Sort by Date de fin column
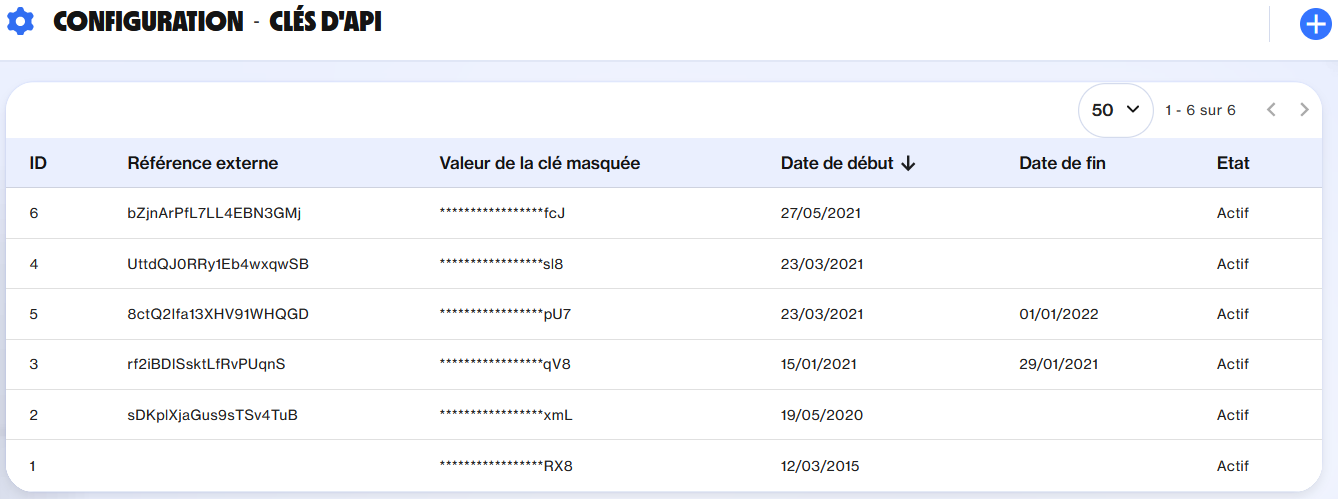The image size is (1338, 499). pos(1062,163)
